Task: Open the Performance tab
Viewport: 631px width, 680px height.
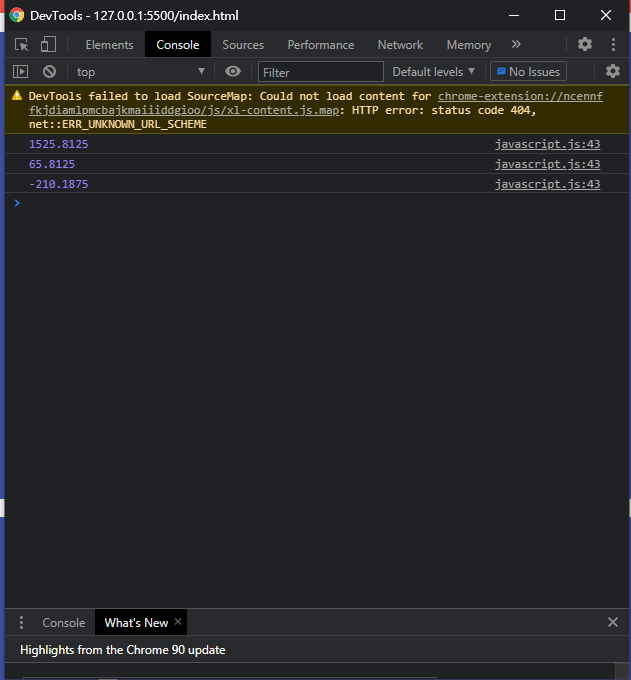Action: tap(320, 45)
